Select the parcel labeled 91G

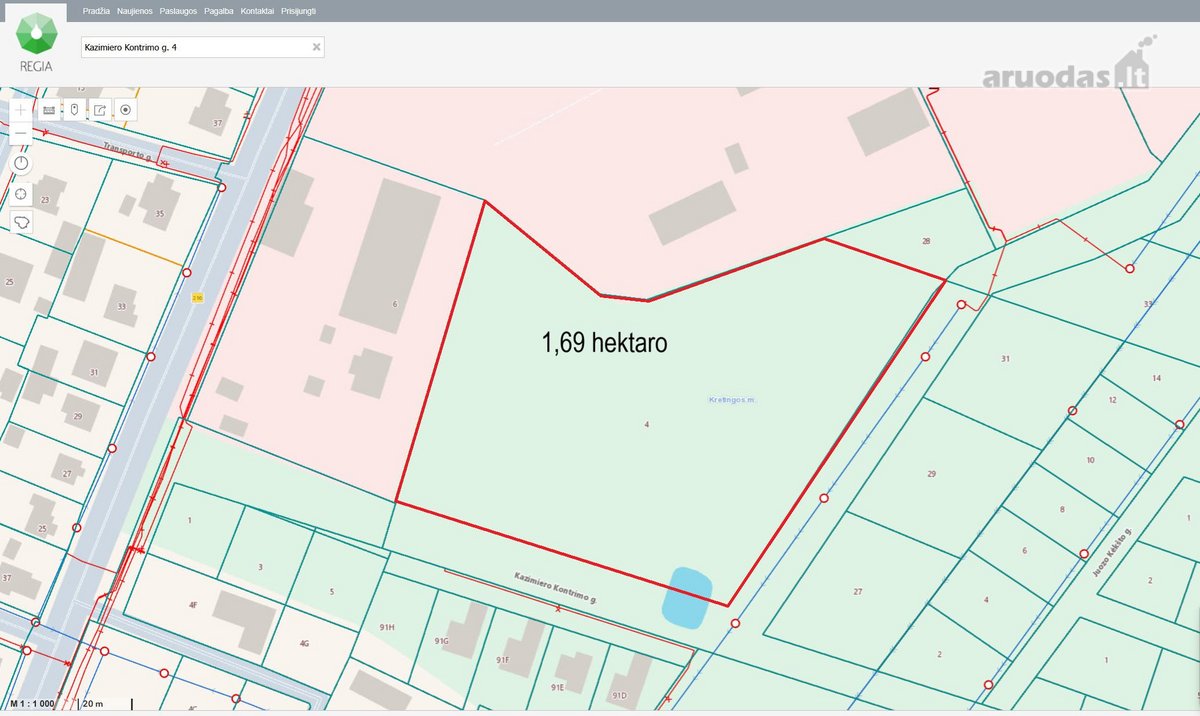pos(442,640)
